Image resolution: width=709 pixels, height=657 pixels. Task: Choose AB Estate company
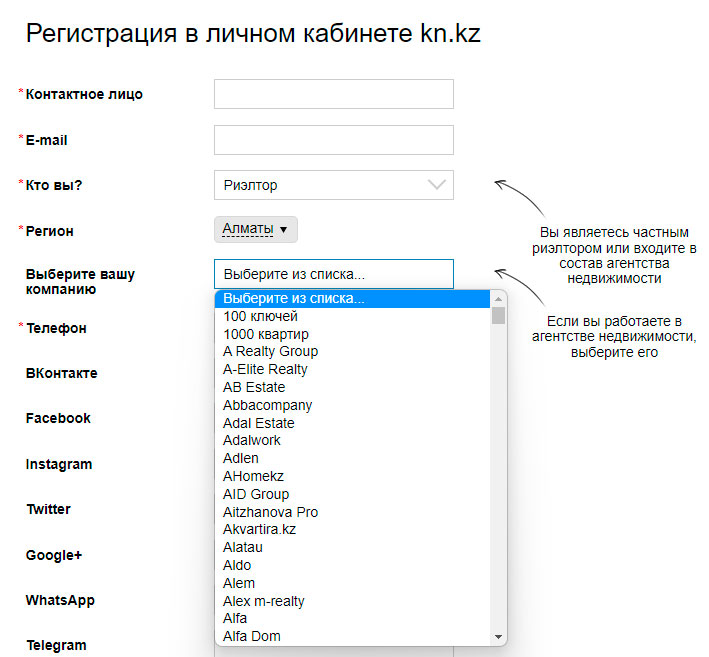(x=254, y=387)
